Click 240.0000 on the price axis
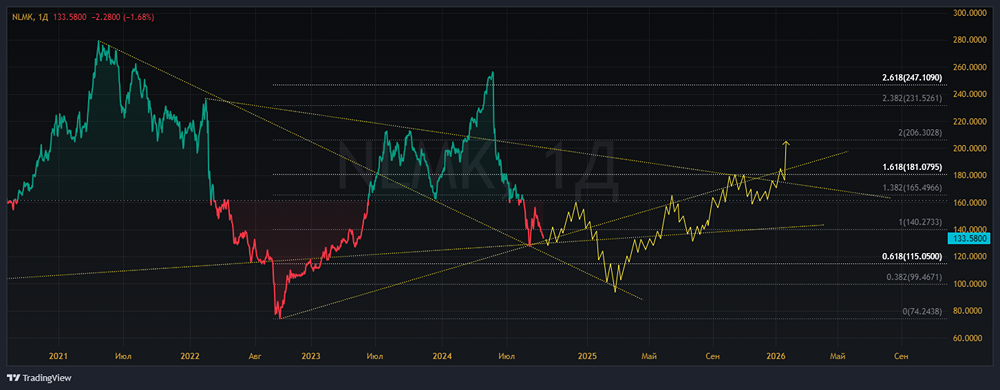 pos(968,94)
